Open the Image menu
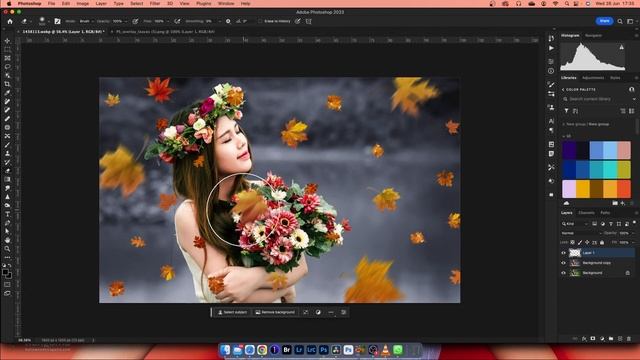The height and width of the screenshot is (360, 640). tap(82, 3)
